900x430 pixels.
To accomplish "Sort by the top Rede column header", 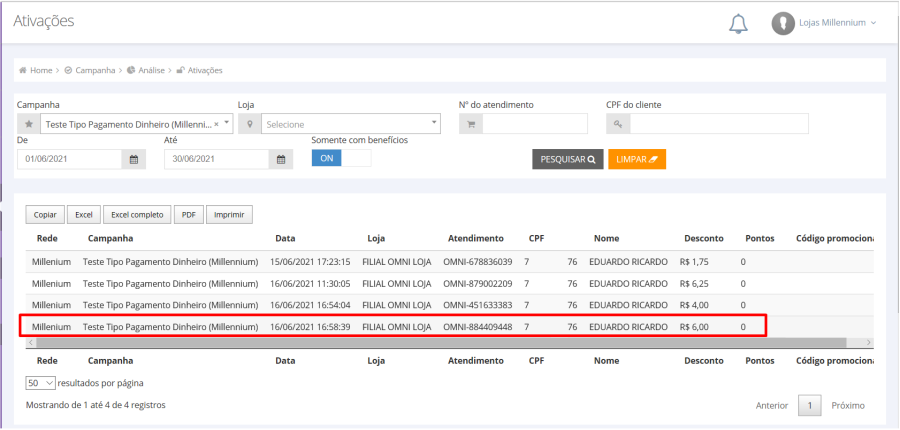I will click(x=47, y=238).
